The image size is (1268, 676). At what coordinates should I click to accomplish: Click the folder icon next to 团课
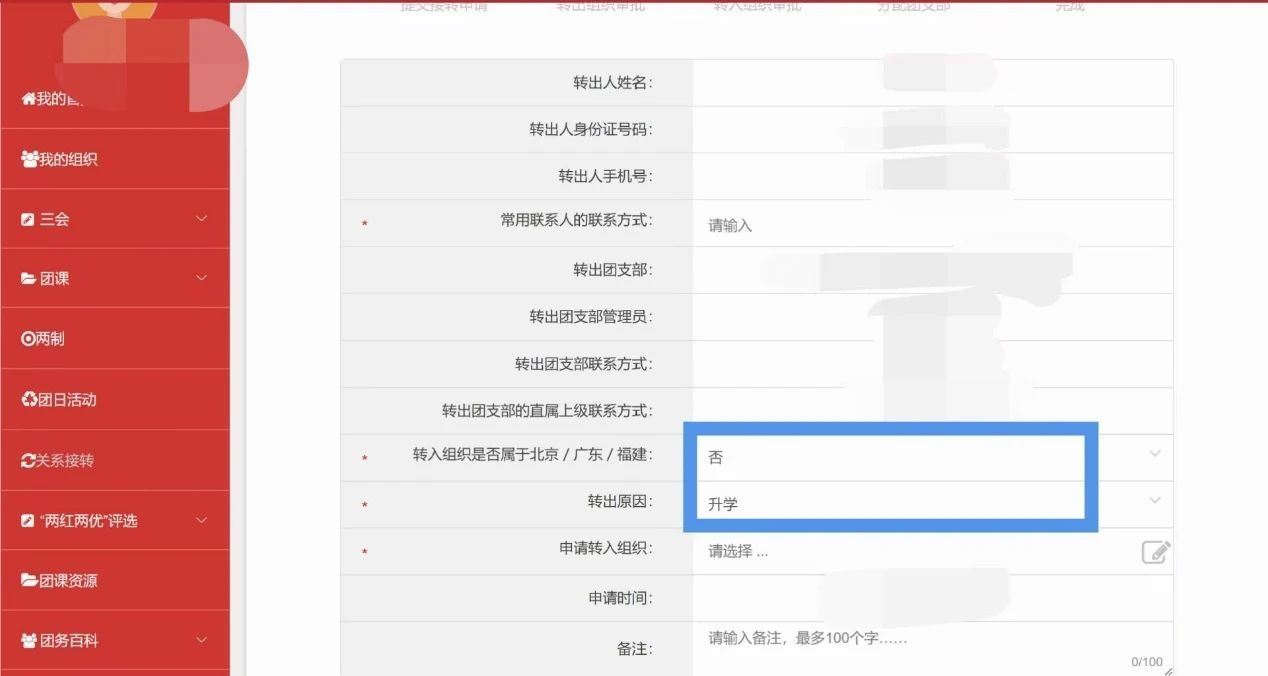pyautogui.click(x=29, y=279)
